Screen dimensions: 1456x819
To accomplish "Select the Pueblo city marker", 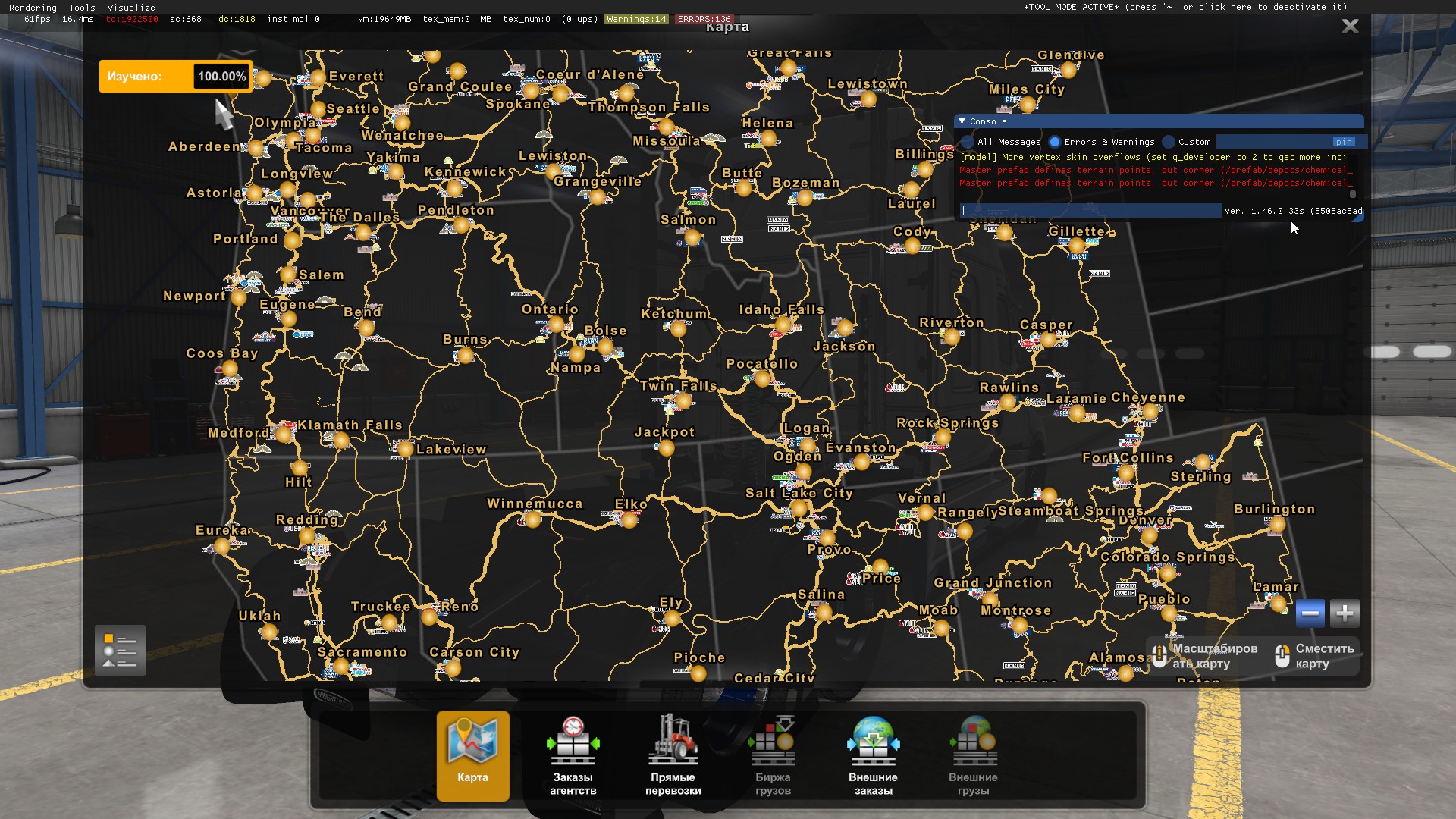I will (x=1169, y=612).
